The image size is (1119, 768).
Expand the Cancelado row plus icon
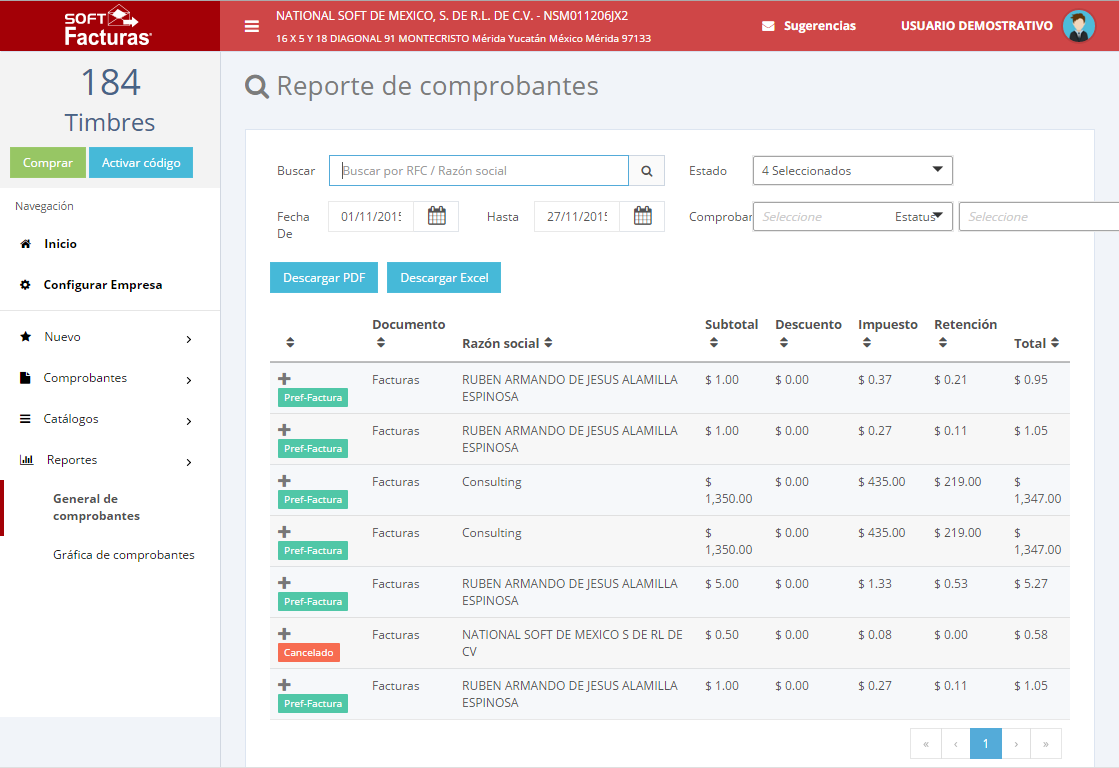[x=284, y=634]
